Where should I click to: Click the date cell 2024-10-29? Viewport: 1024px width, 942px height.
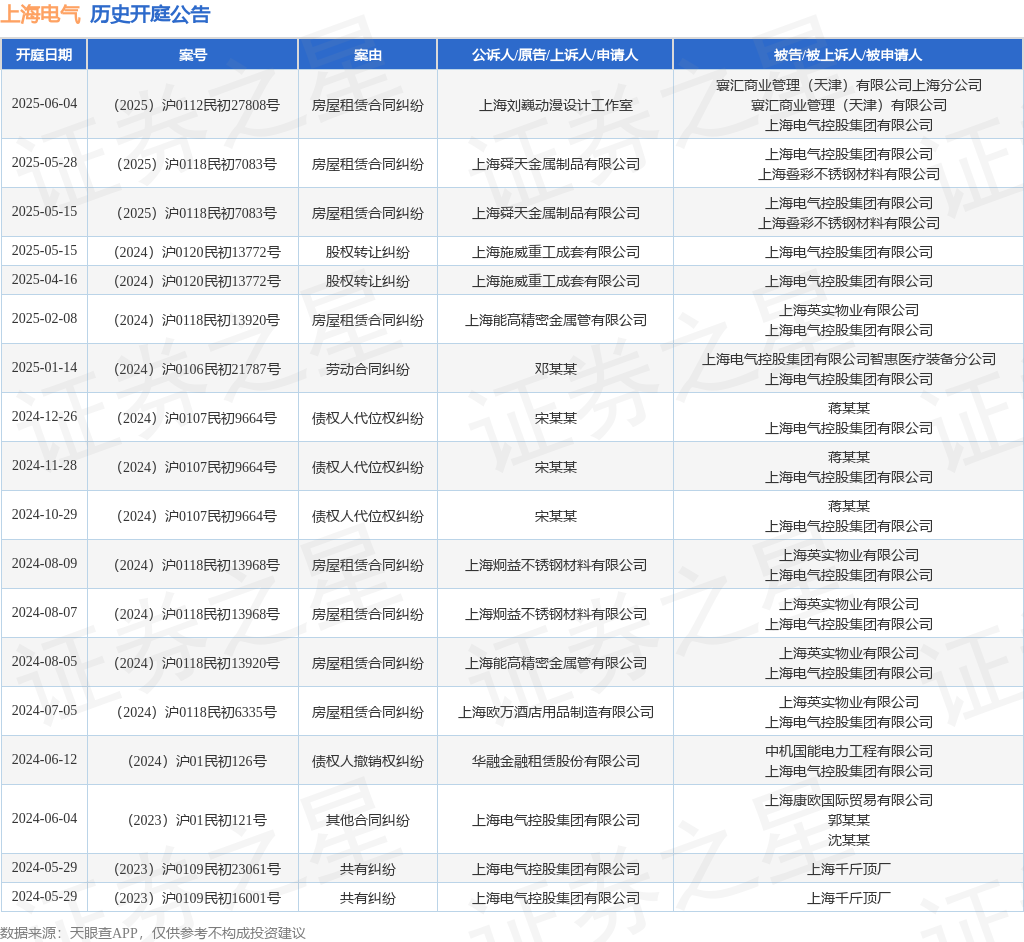tap(44, 515)
